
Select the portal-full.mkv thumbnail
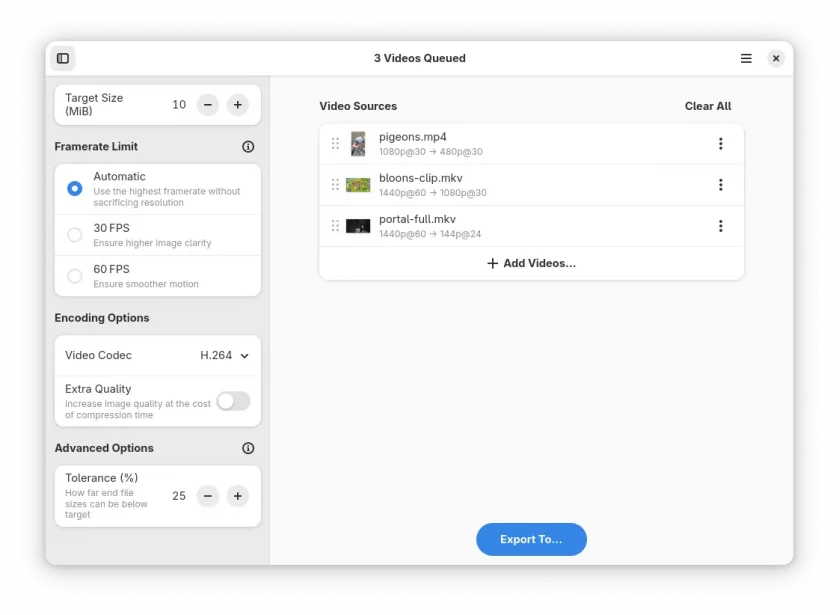358,226
